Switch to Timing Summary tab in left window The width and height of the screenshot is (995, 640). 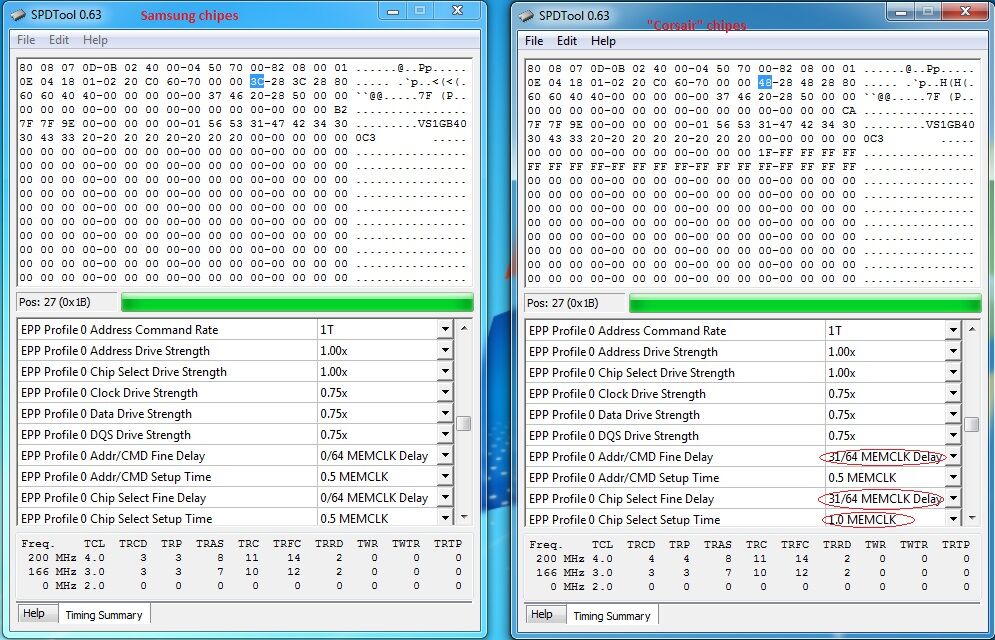(x=104, y=615)
